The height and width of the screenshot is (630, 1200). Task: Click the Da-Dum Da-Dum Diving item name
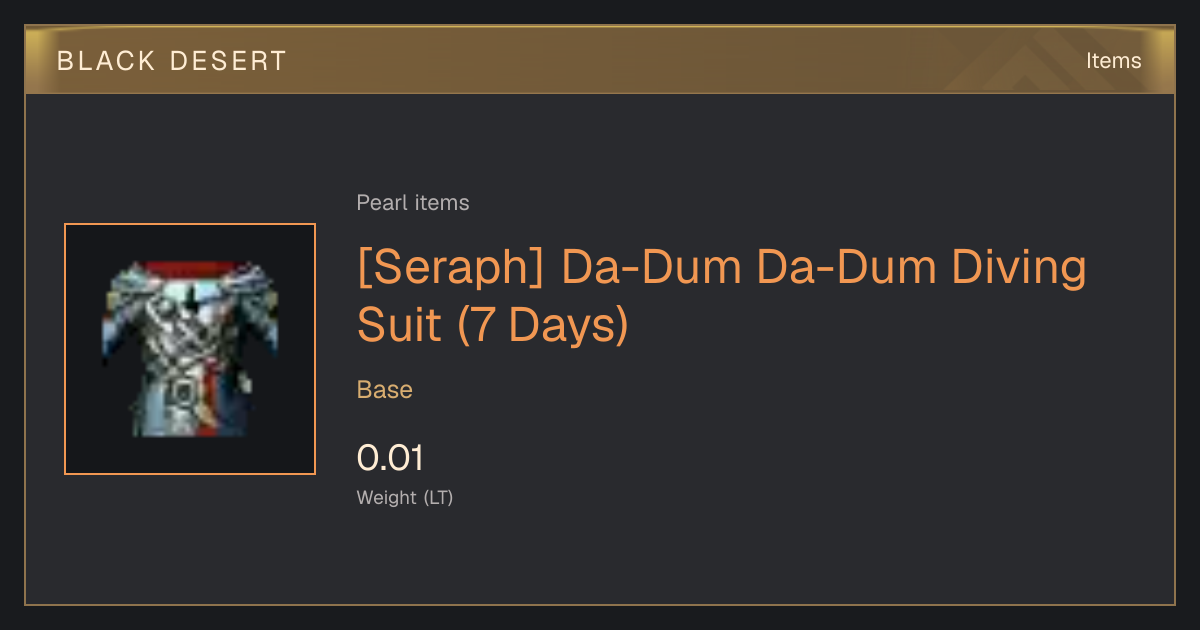(x=823, y=268)
